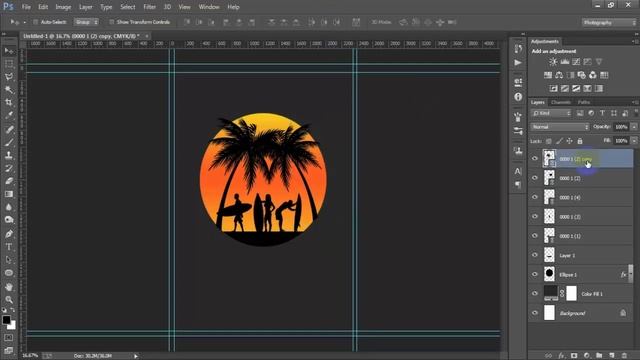
Task: Click the background color swatch
Action: coord(13,325)
